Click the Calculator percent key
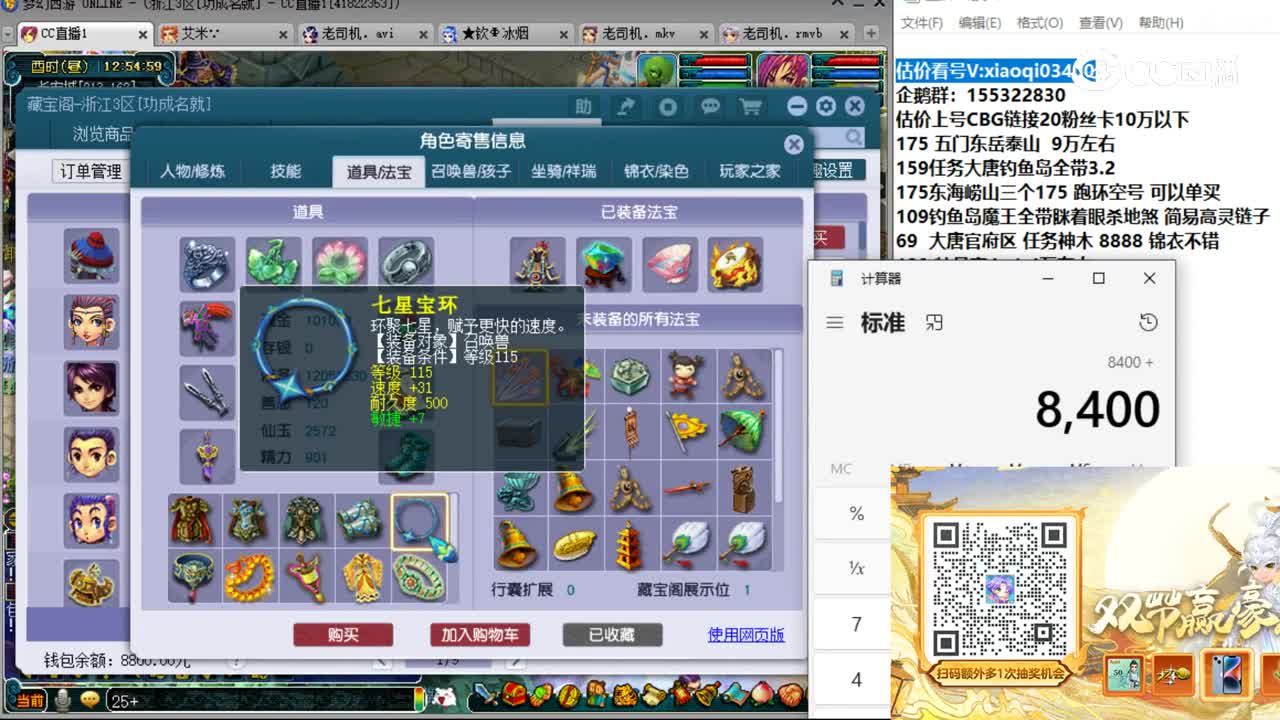Screen dimensions: 1280x720 [856, 513]
